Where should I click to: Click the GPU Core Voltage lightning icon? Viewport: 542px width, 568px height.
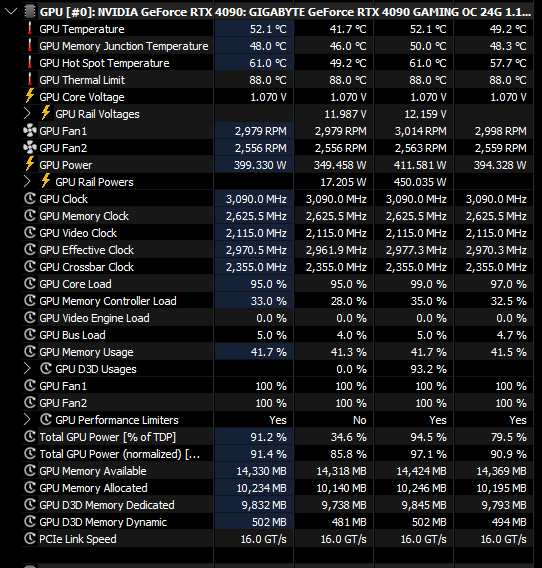[30, 96]
